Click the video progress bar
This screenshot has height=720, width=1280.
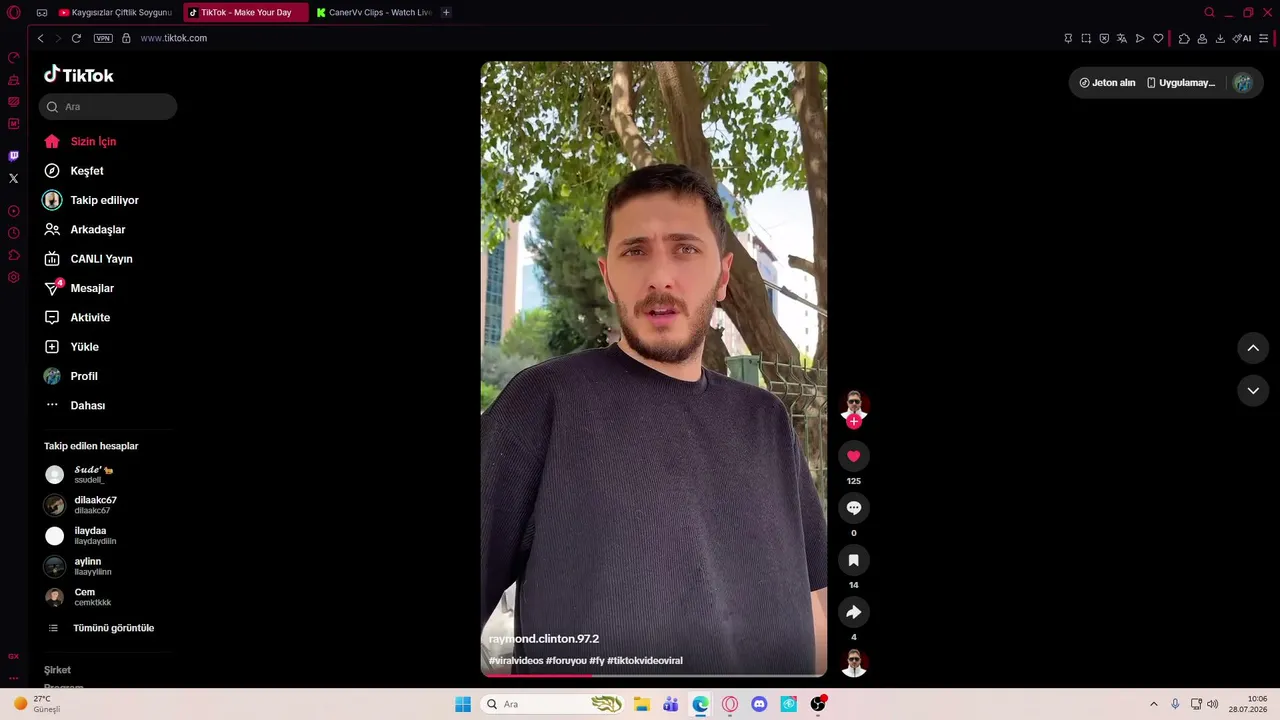coord(654,675)
